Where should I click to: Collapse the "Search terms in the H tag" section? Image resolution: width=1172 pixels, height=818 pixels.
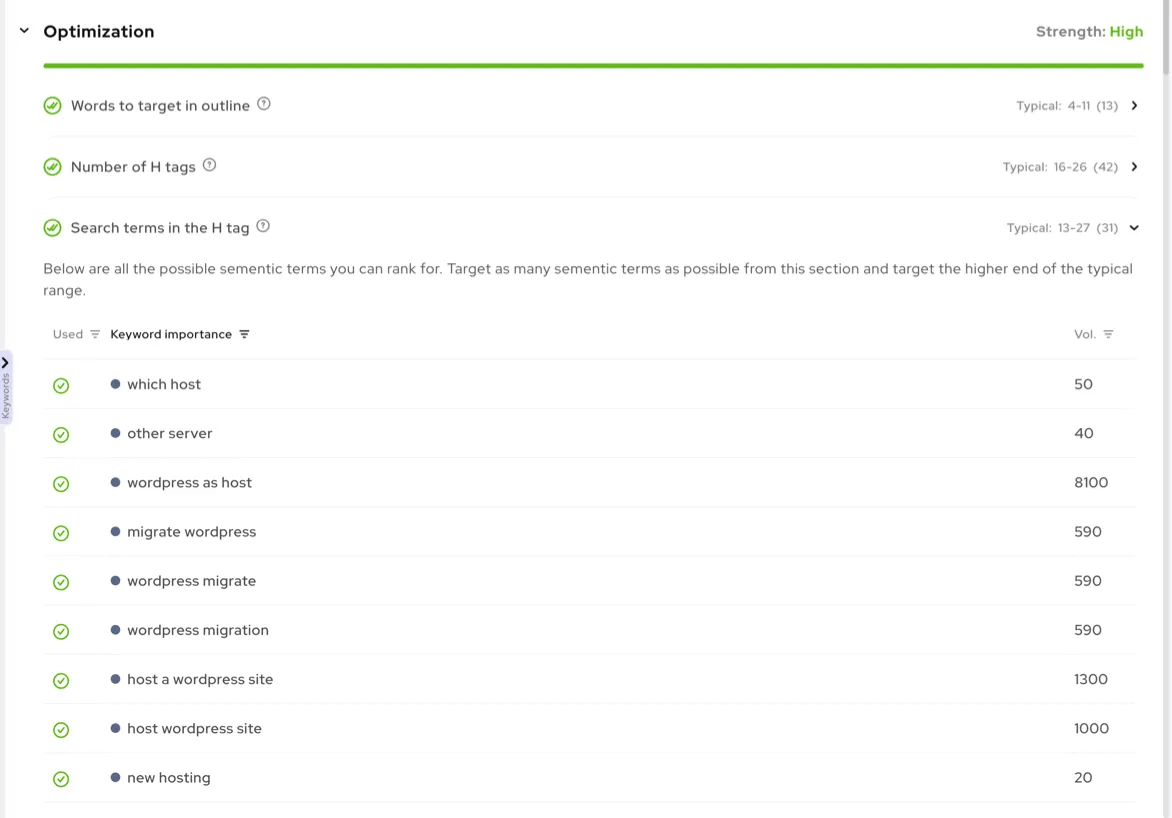[1133, 227]
